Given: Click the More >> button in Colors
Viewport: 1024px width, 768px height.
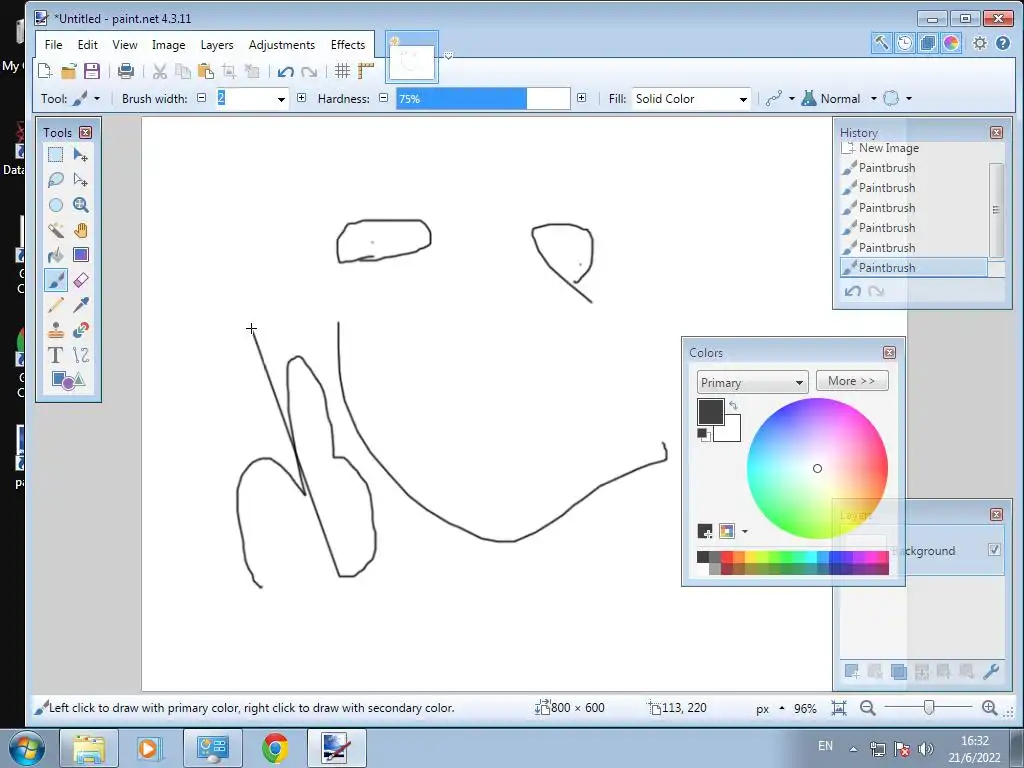Looking at the screenshot, I should click(x=852, y=381).
